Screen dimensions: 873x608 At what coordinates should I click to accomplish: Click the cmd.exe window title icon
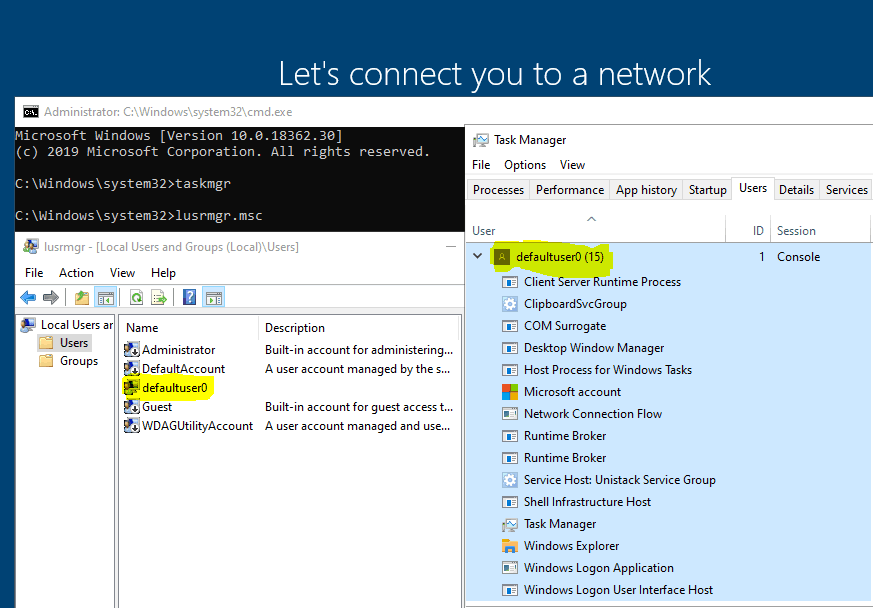(31, 112)
